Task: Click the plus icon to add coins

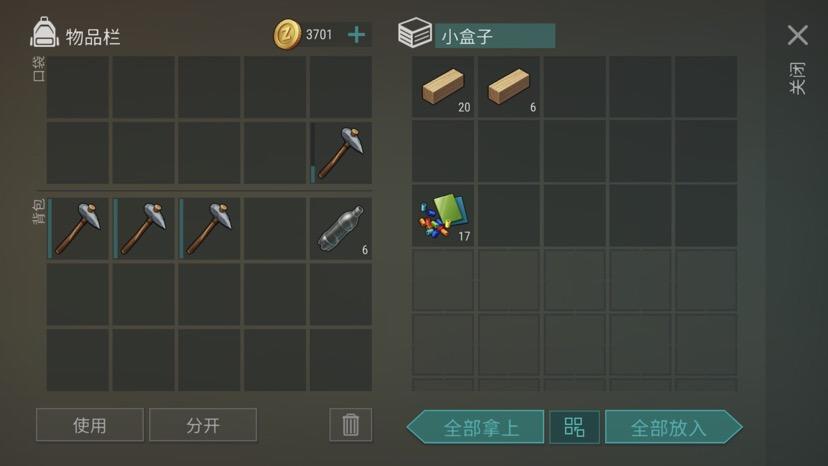Action: 356,35
